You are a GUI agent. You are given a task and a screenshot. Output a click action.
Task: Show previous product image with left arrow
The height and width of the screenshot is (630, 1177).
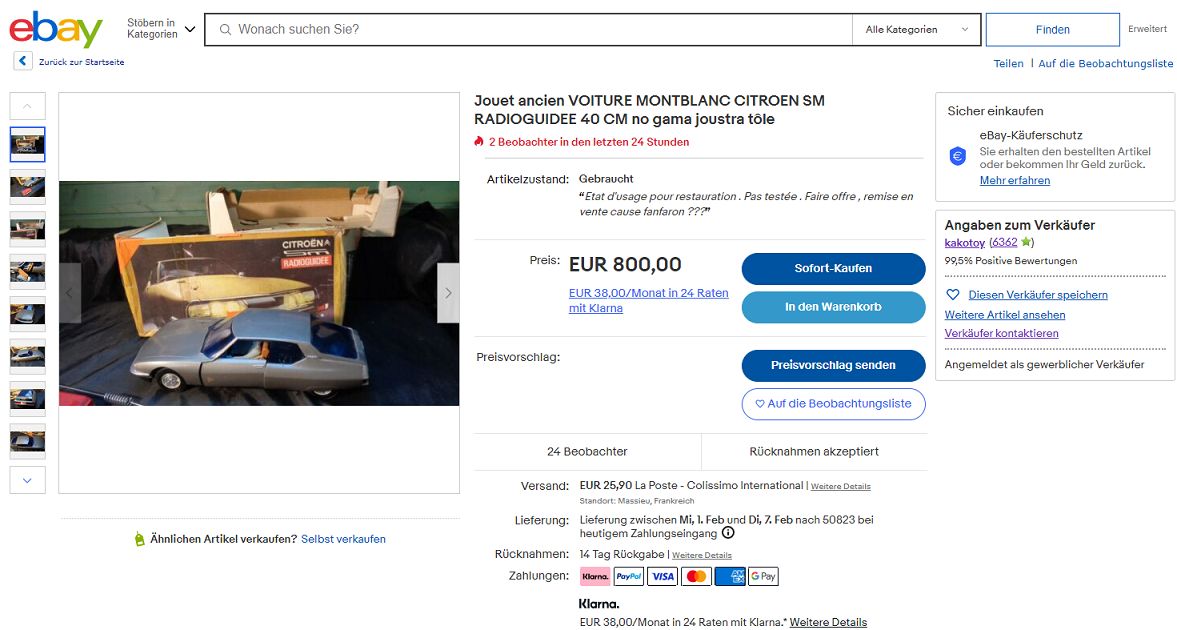point(70,293)
